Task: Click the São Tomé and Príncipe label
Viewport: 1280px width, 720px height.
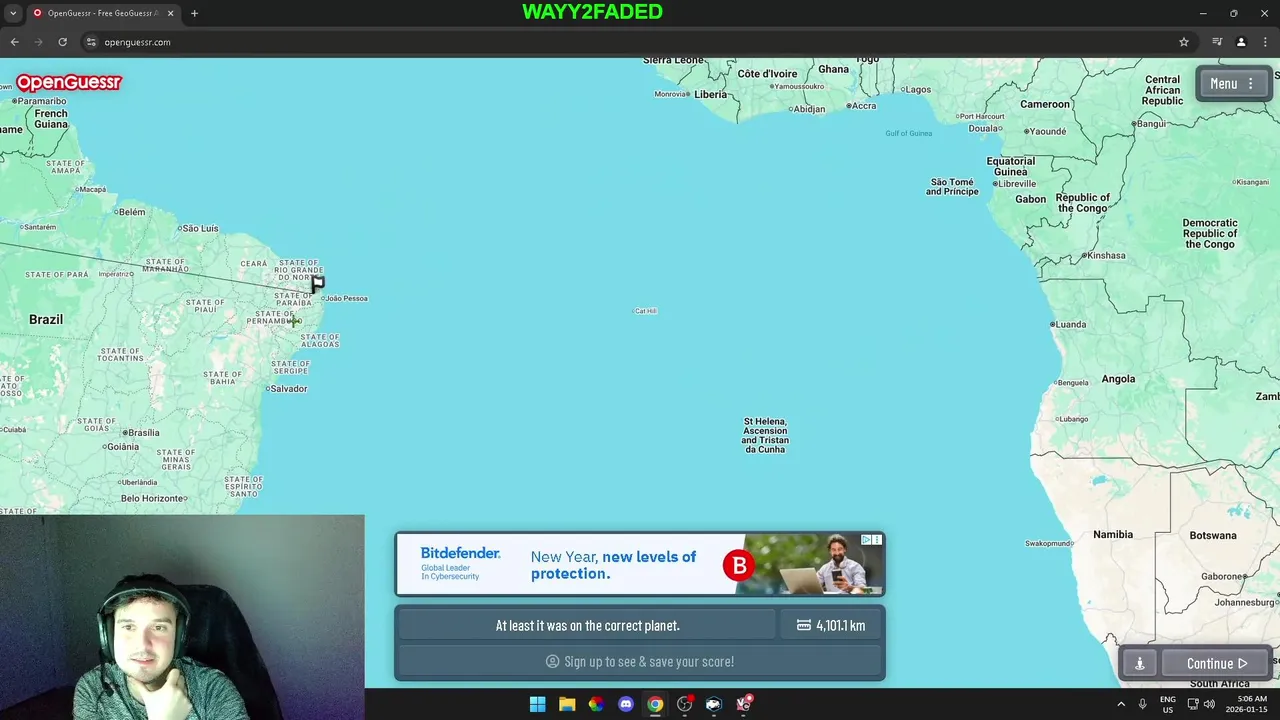Action: [952, 187]
